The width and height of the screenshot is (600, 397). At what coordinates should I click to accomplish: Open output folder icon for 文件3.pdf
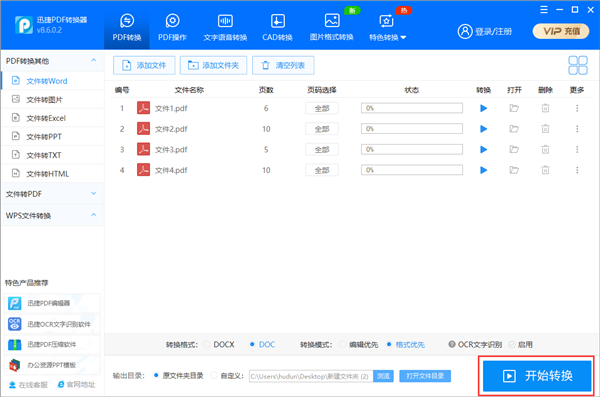coord(514,149)
